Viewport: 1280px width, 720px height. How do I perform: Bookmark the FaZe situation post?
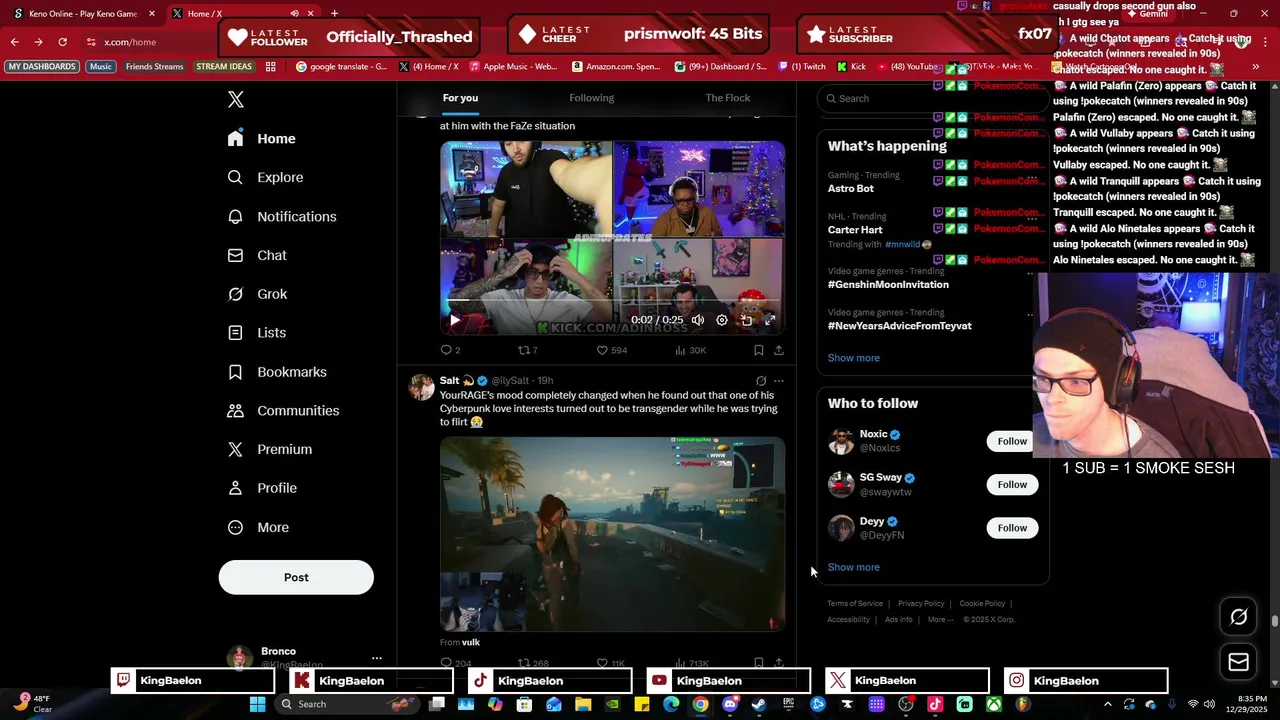[x=758, y=350]
